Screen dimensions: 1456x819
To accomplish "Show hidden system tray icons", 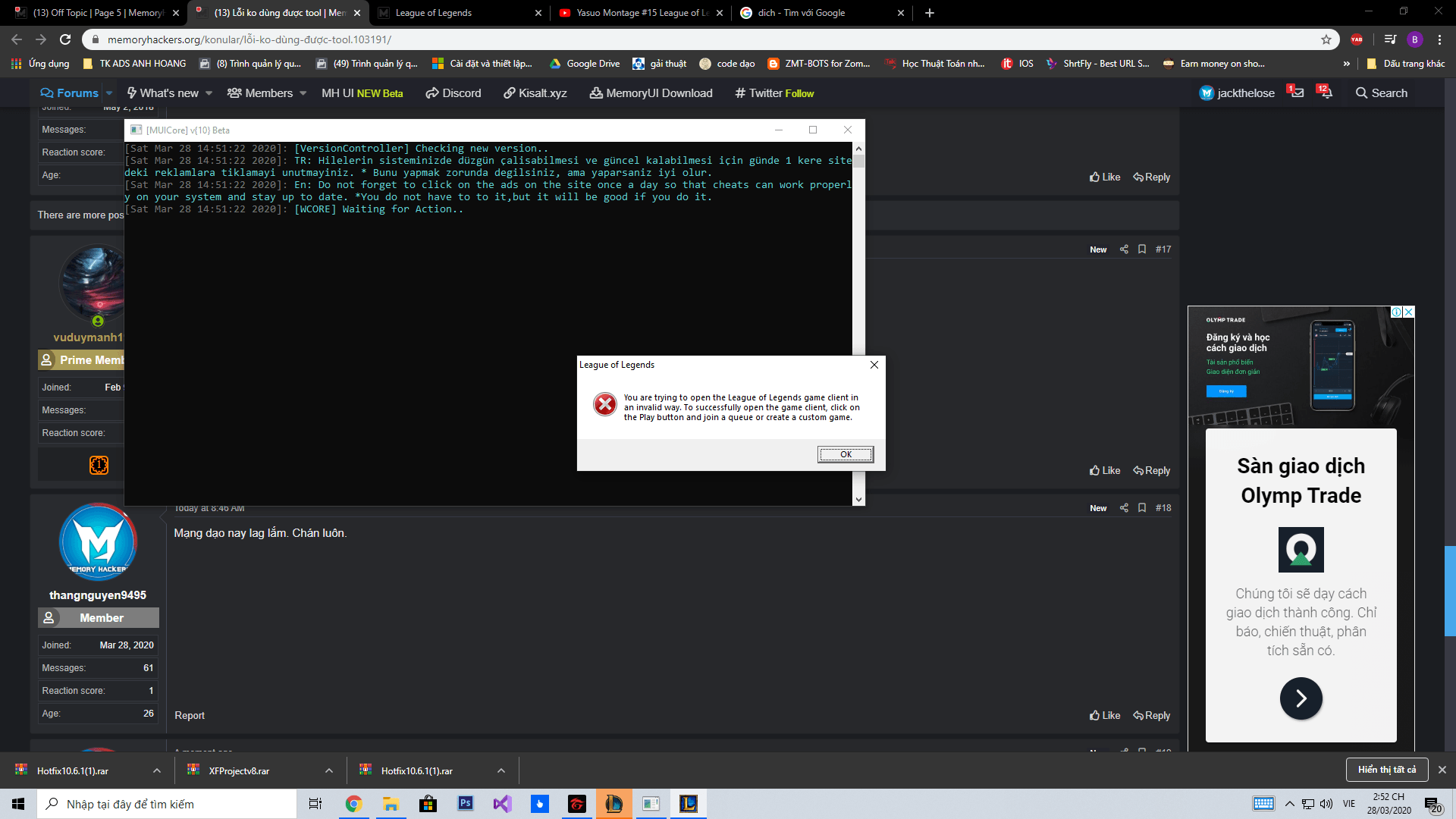I will (x=1289, y=804).
